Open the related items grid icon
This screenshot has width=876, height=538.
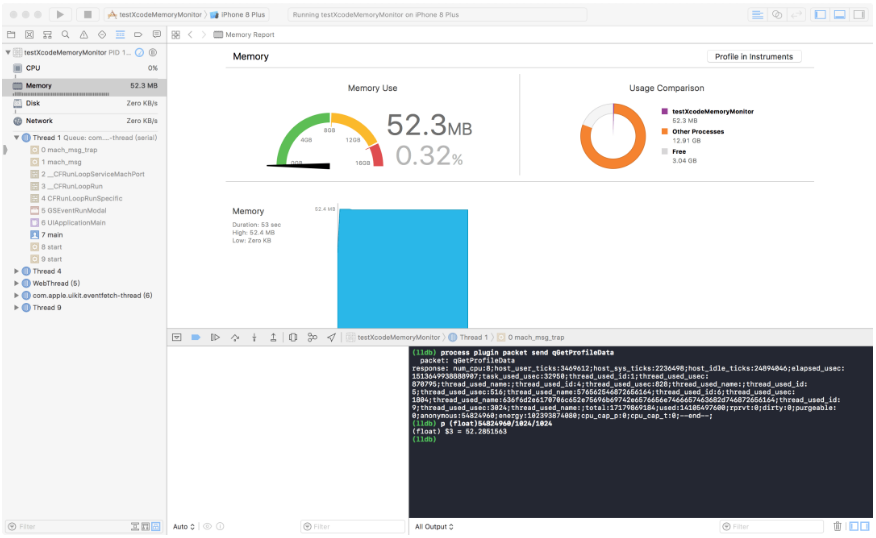[175, 35]
